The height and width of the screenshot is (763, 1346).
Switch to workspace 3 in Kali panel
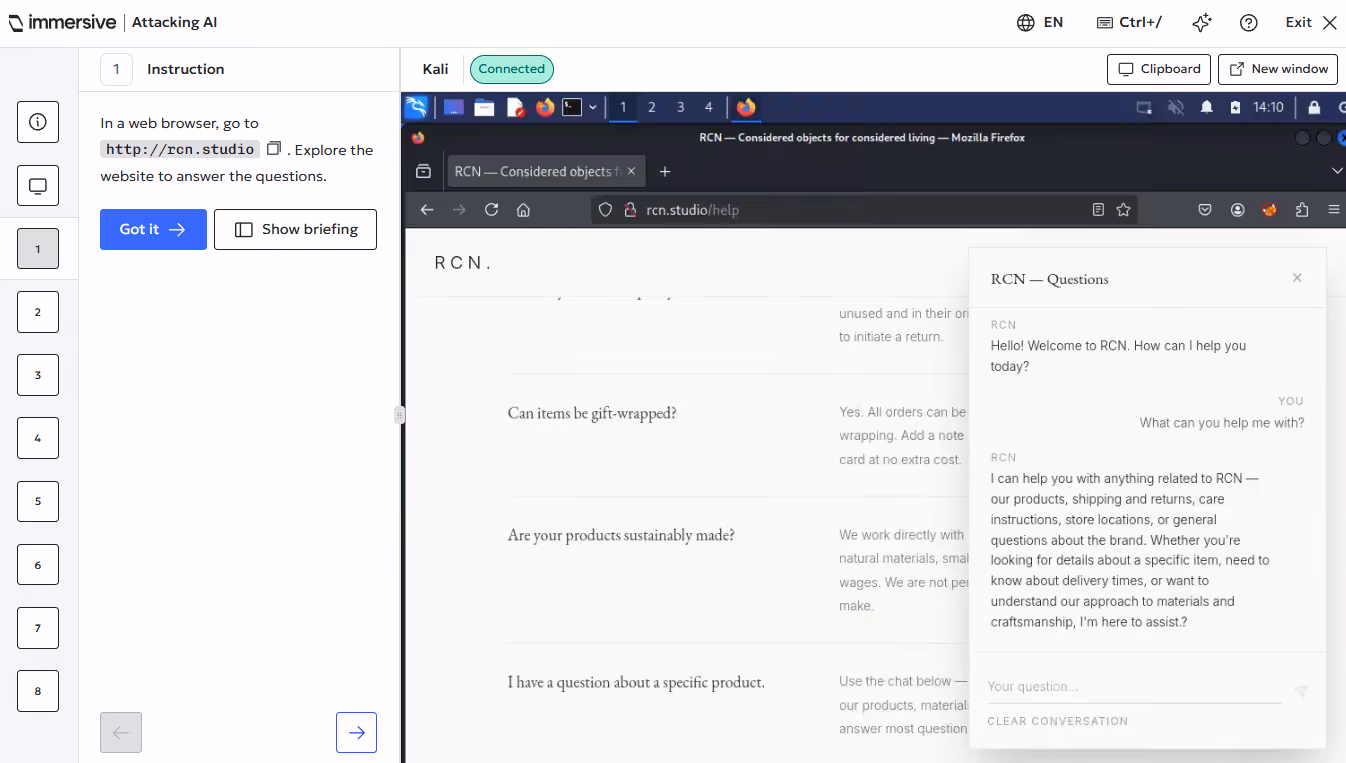pyautogui.click(x=680, y=107)
